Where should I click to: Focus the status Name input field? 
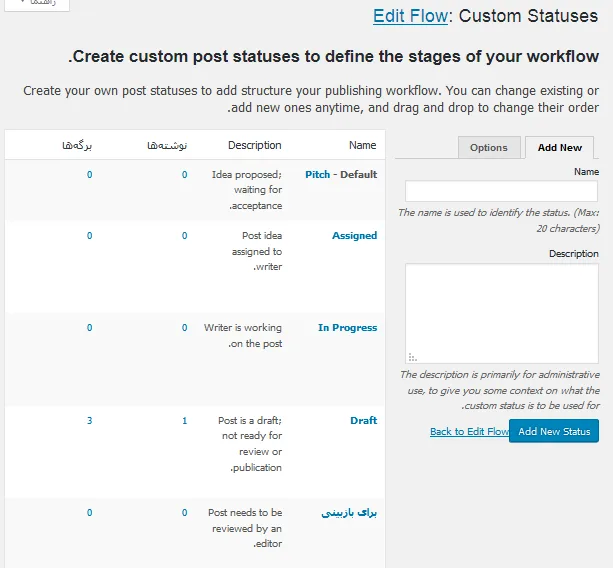(501, 191)
